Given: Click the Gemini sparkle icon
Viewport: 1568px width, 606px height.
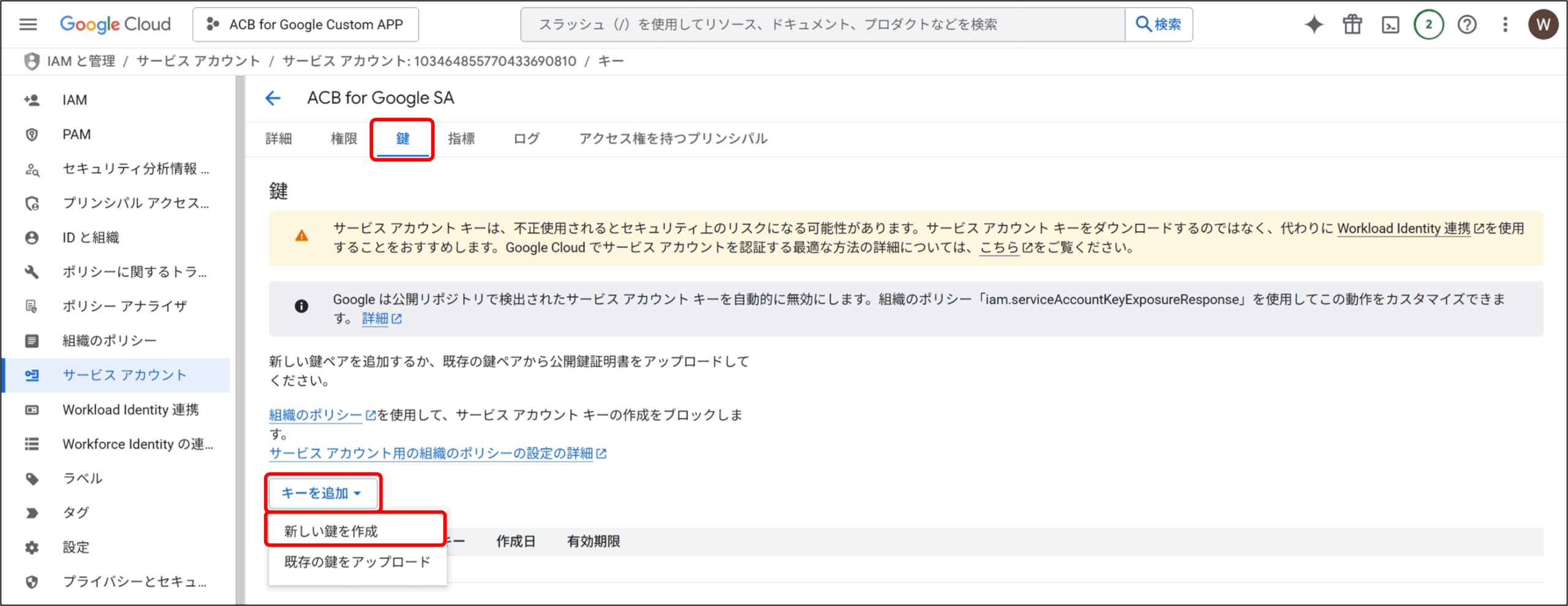Looking at the screenshot, I should 1314,25.
